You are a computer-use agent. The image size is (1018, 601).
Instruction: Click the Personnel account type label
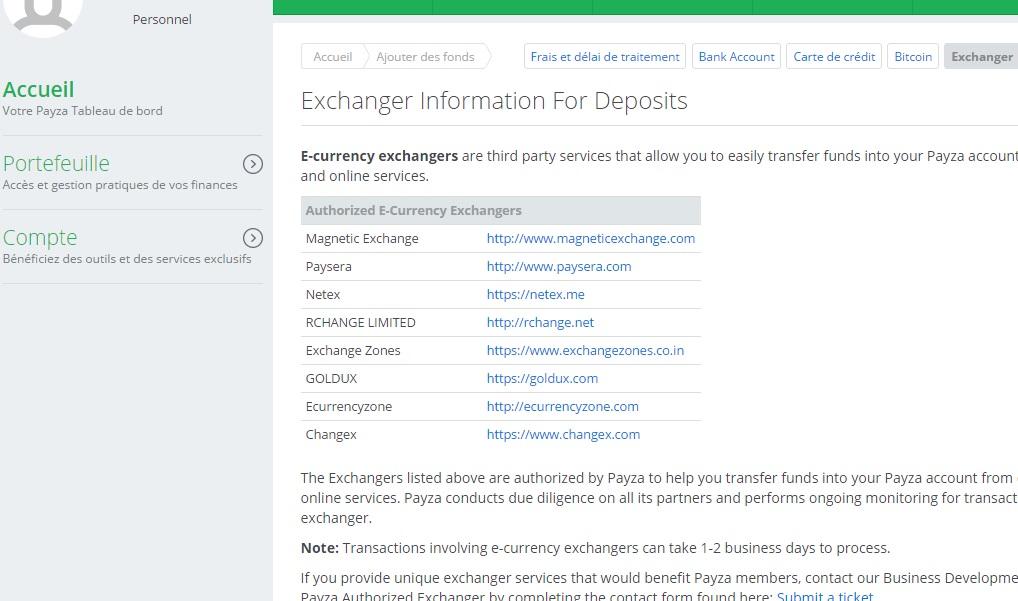[162, 19]
